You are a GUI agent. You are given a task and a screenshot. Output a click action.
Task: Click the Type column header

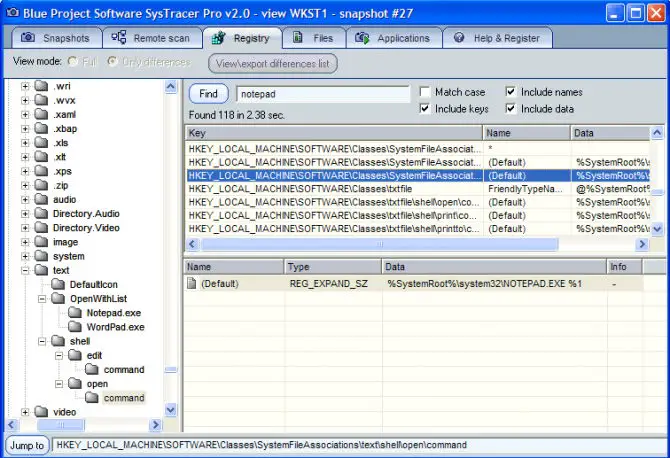coord(332,267)
